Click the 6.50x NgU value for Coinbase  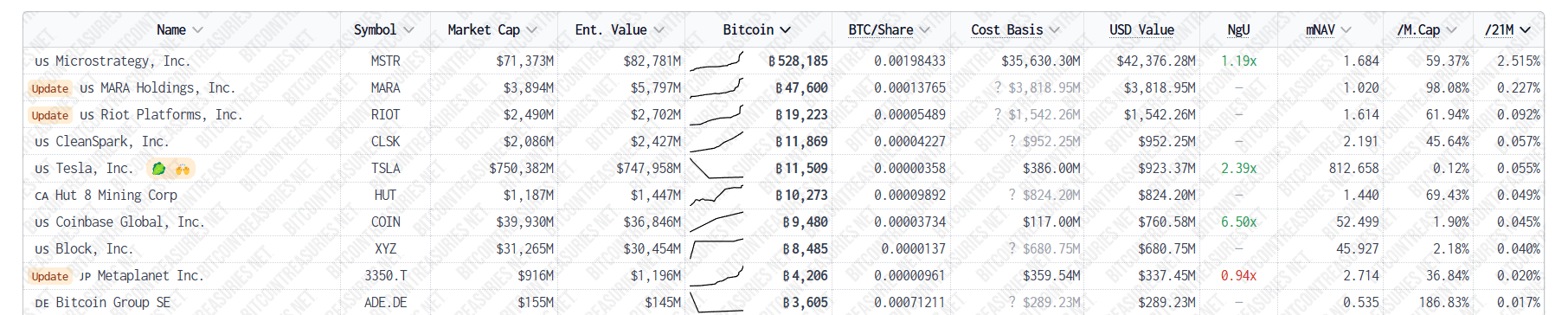tap(1238, 222)
